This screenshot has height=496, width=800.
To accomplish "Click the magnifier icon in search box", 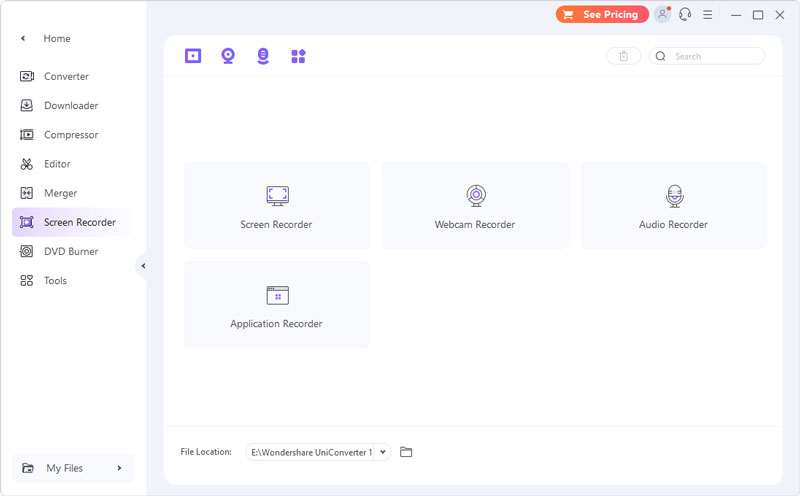I will pos(661,56).
